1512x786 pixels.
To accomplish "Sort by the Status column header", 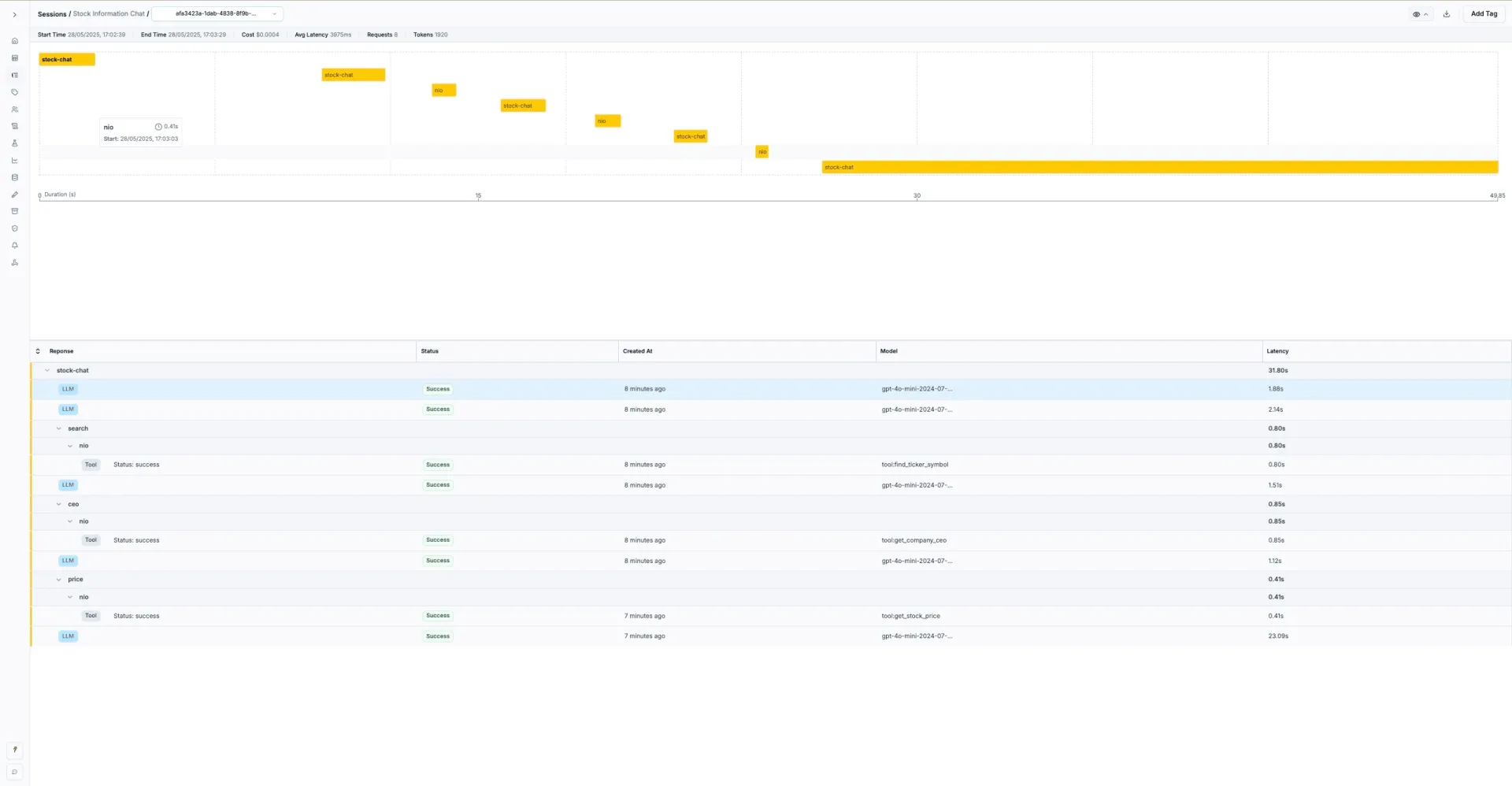I will [430, 351].
